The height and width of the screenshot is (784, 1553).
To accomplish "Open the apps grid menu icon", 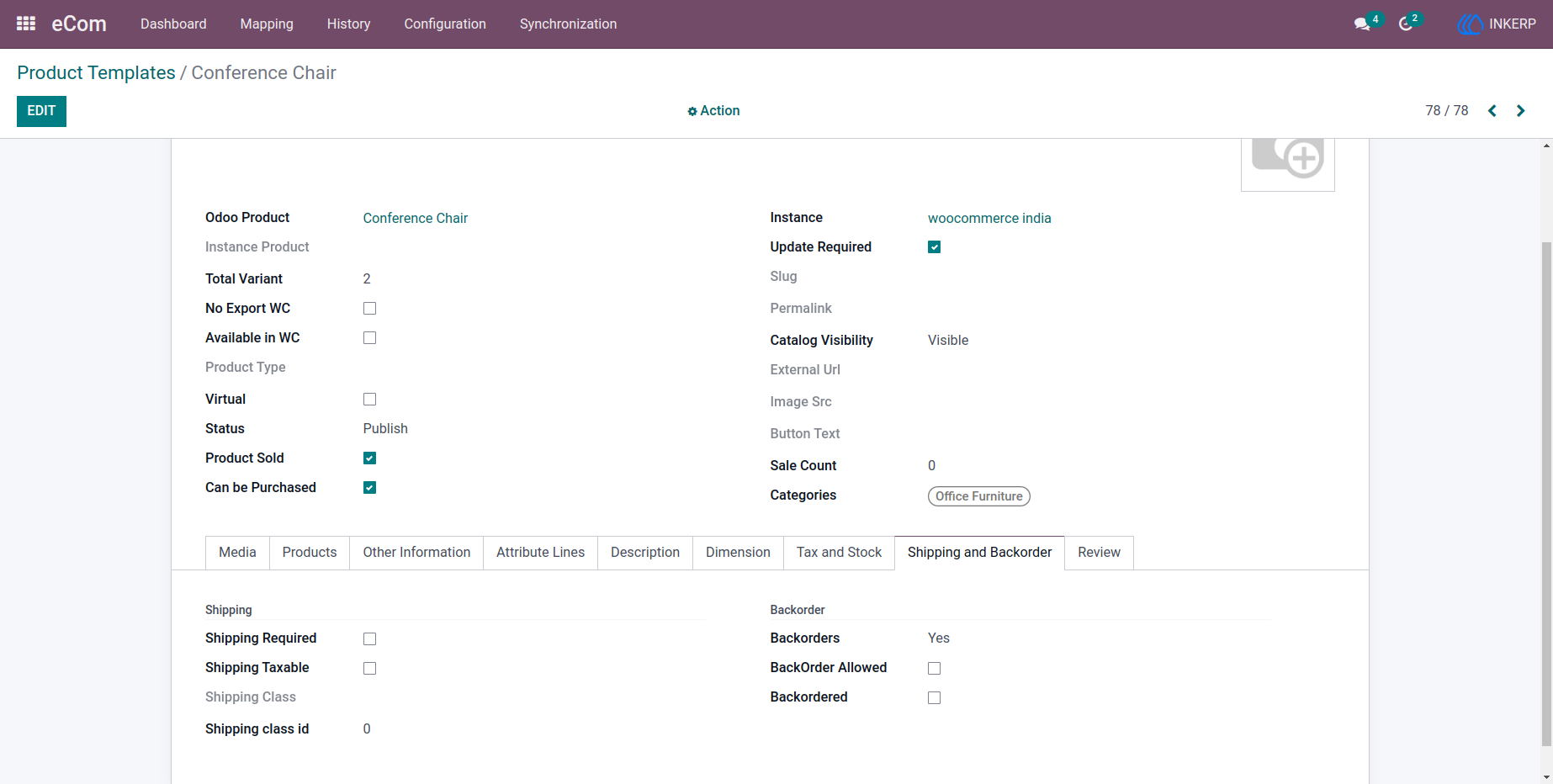I will (26, 24).
